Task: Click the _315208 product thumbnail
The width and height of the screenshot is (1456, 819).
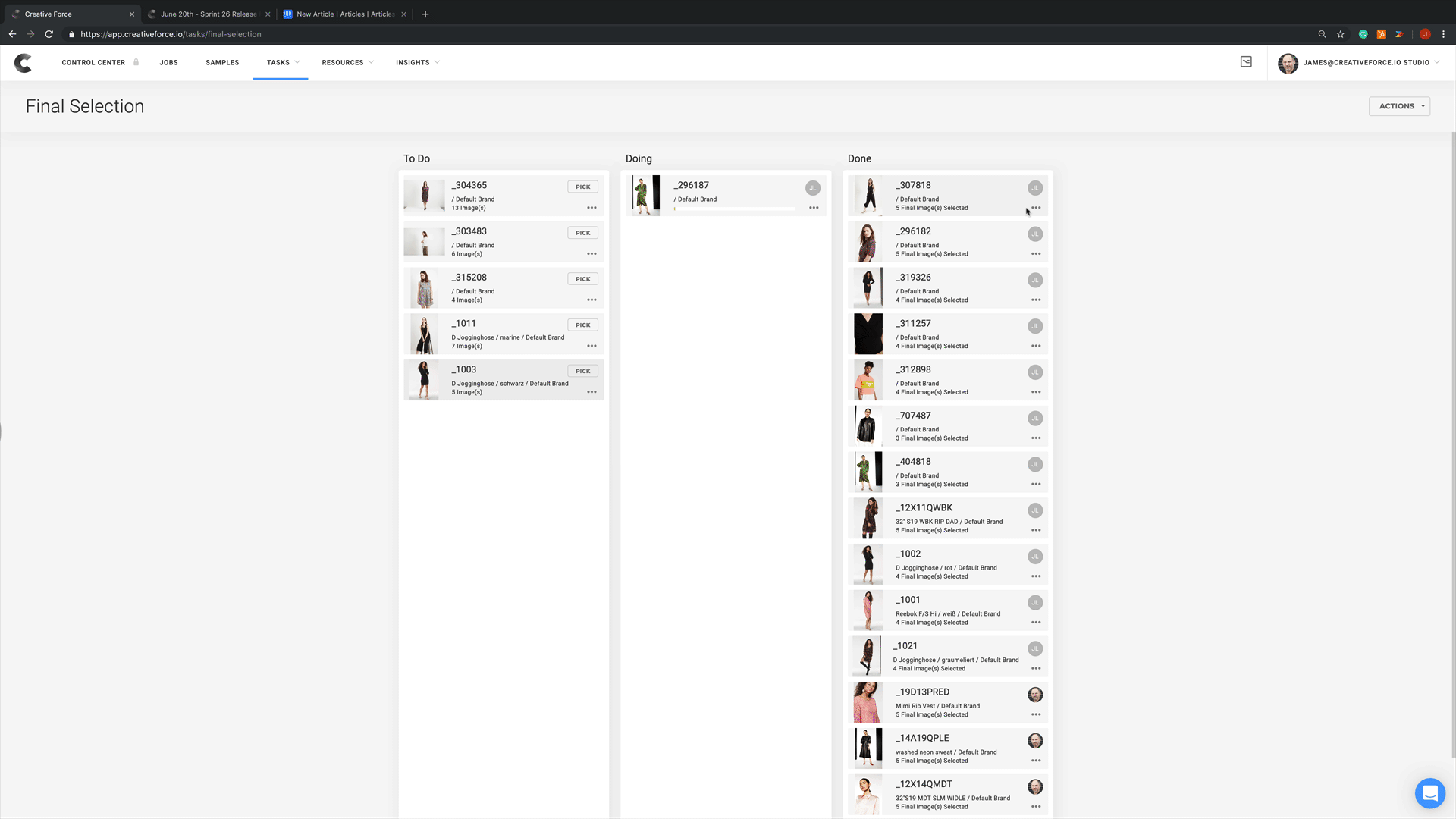Action: click(x=424, y=288)
